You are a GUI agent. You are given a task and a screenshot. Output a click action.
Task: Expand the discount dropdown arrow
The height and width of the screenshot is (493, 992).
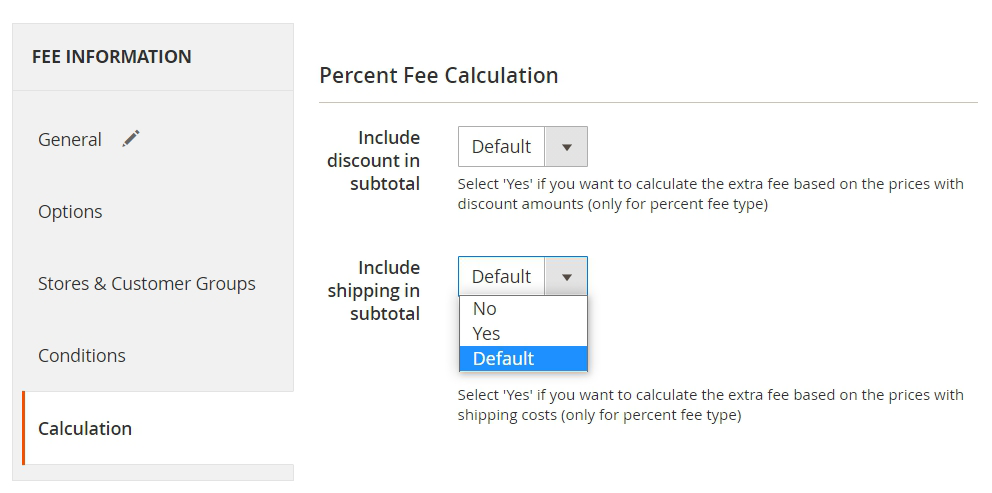(567, 147)
